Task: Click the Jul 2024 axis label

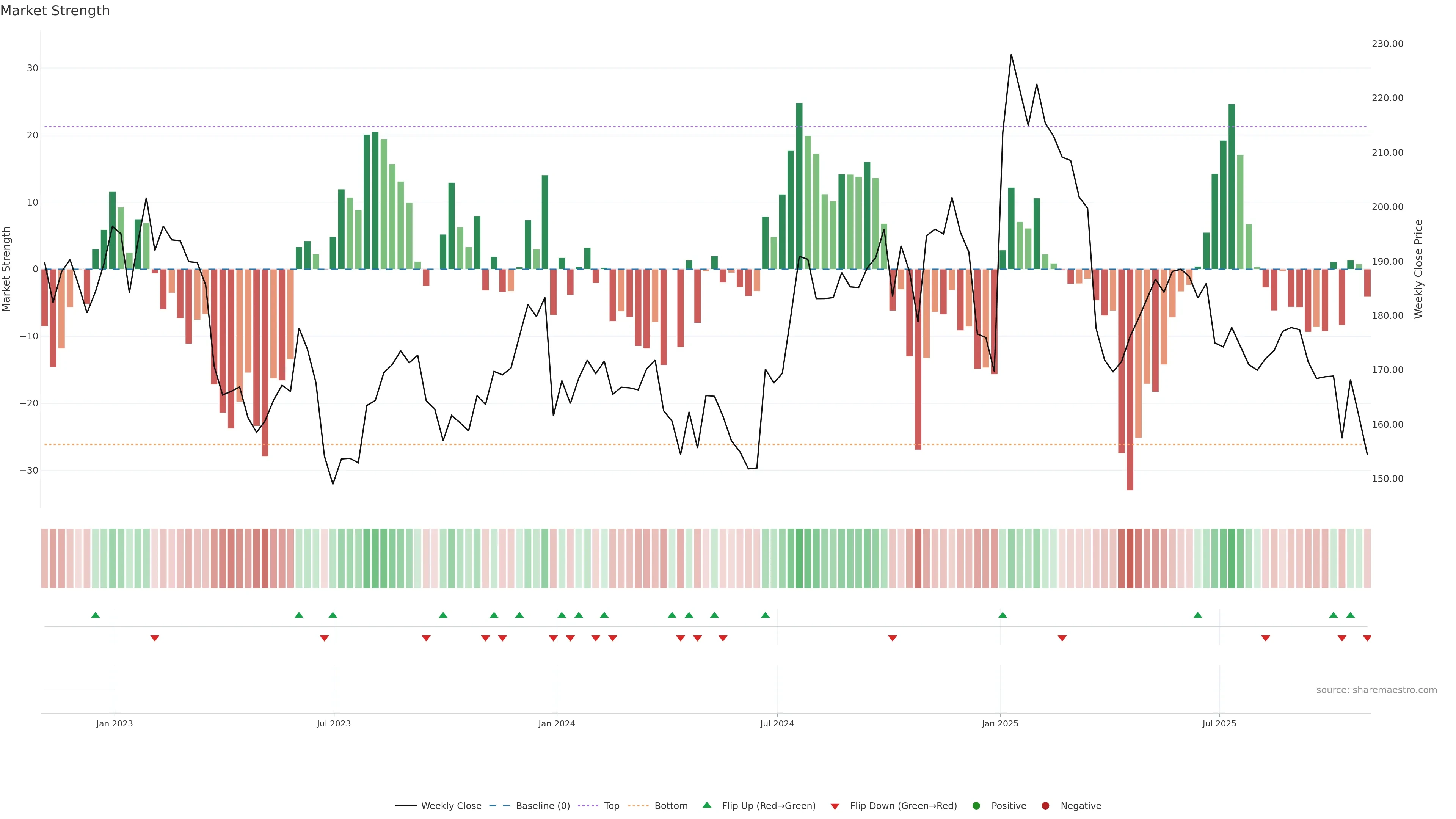Action: (x=777, y=723)
